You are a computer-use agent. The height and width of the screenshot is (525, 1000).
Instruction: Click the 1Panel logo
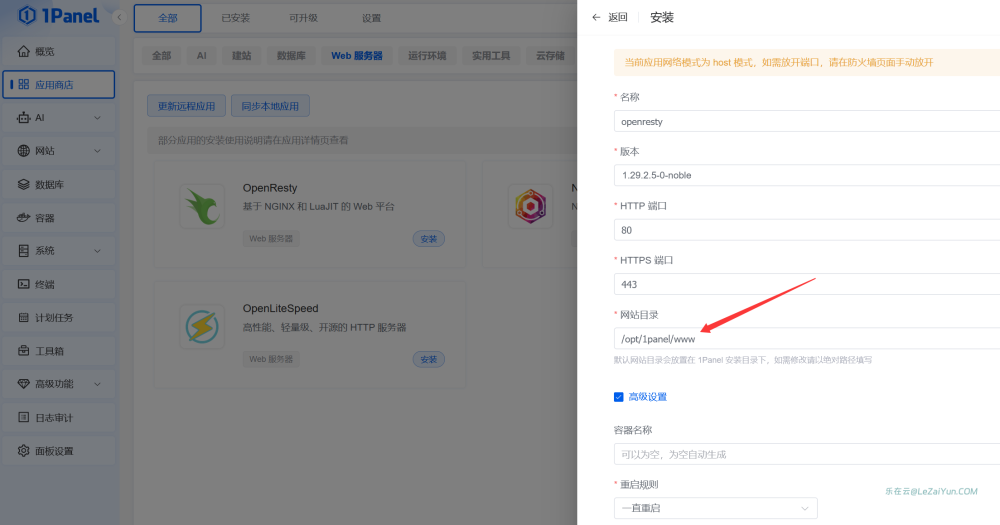[x=59, y=15]
